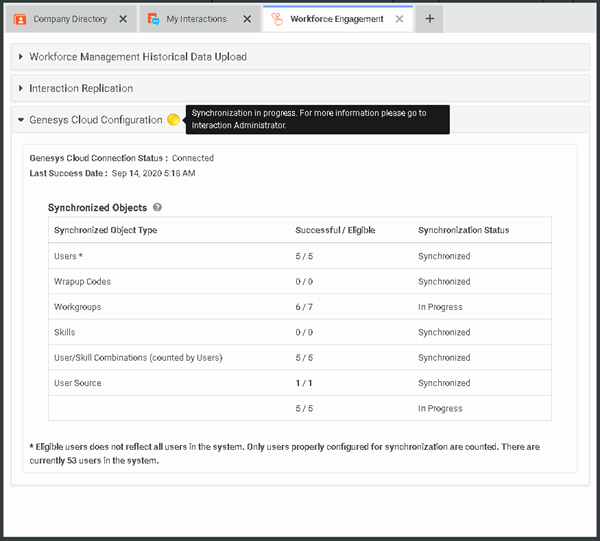Click the Synchronization Status column header
Image resolution: width=600 pixels, height=541 pixels.
tap(463, 230)
